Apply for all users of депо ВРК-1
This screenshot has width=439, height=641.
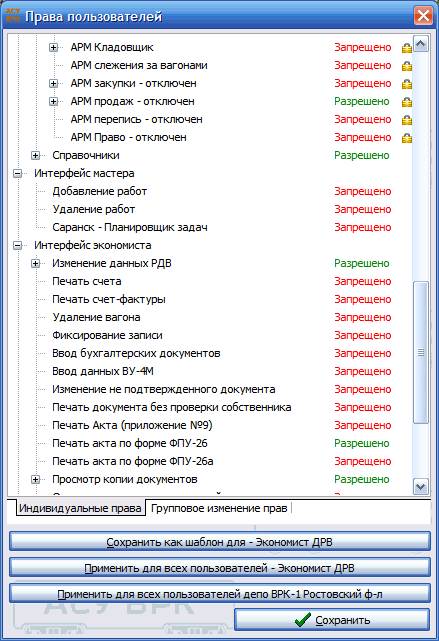pyautogui.click(x=220, y=594)
